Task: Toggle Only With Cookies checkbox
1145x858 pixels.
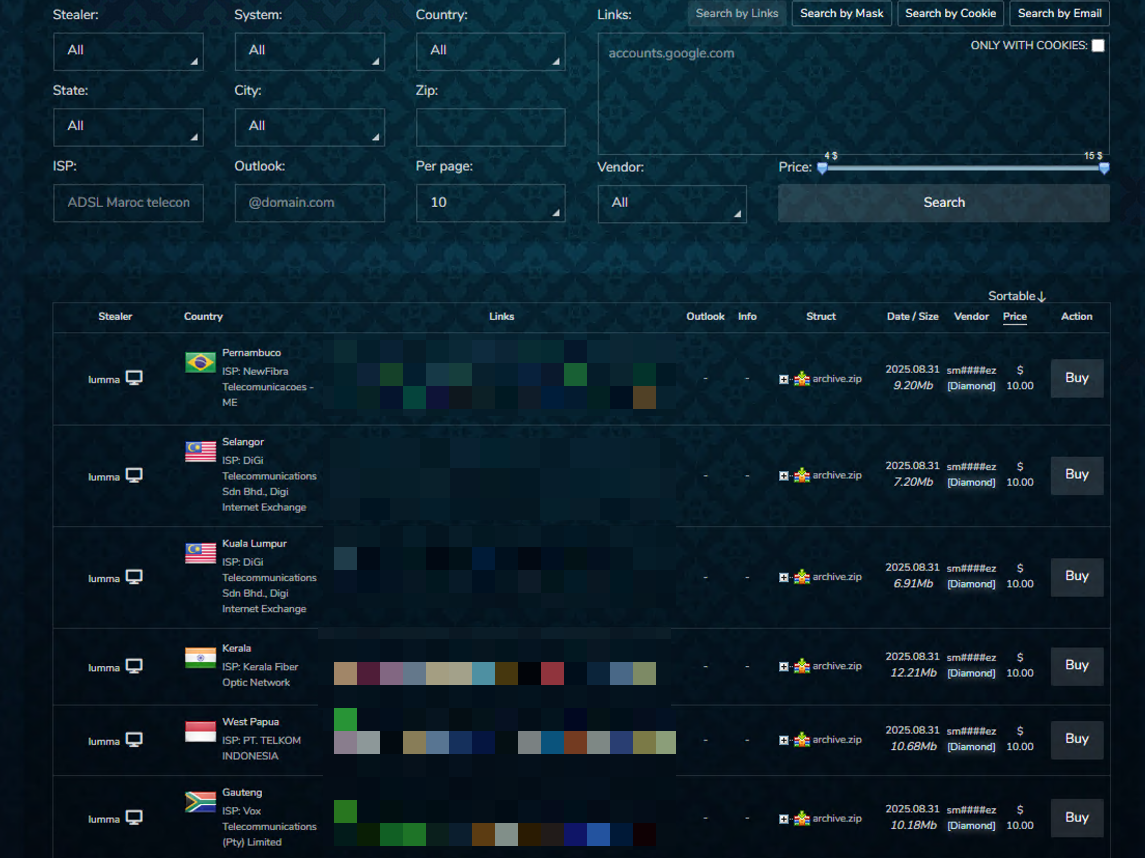Action: coord(1098,45)
